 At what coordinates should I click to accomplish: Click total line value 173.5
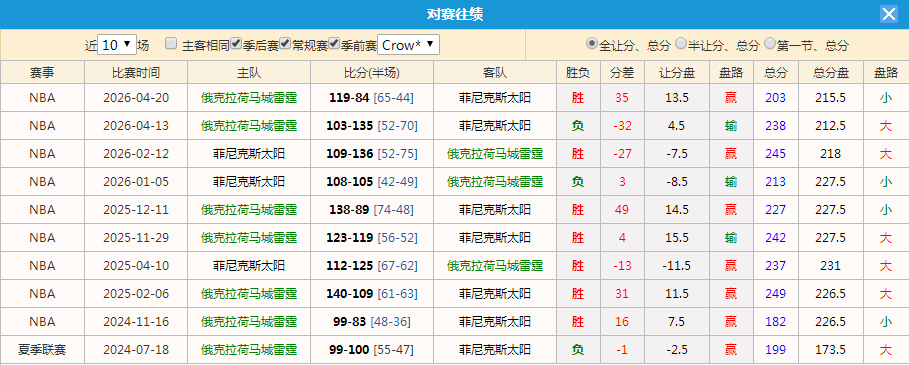[x=831, y=349]
